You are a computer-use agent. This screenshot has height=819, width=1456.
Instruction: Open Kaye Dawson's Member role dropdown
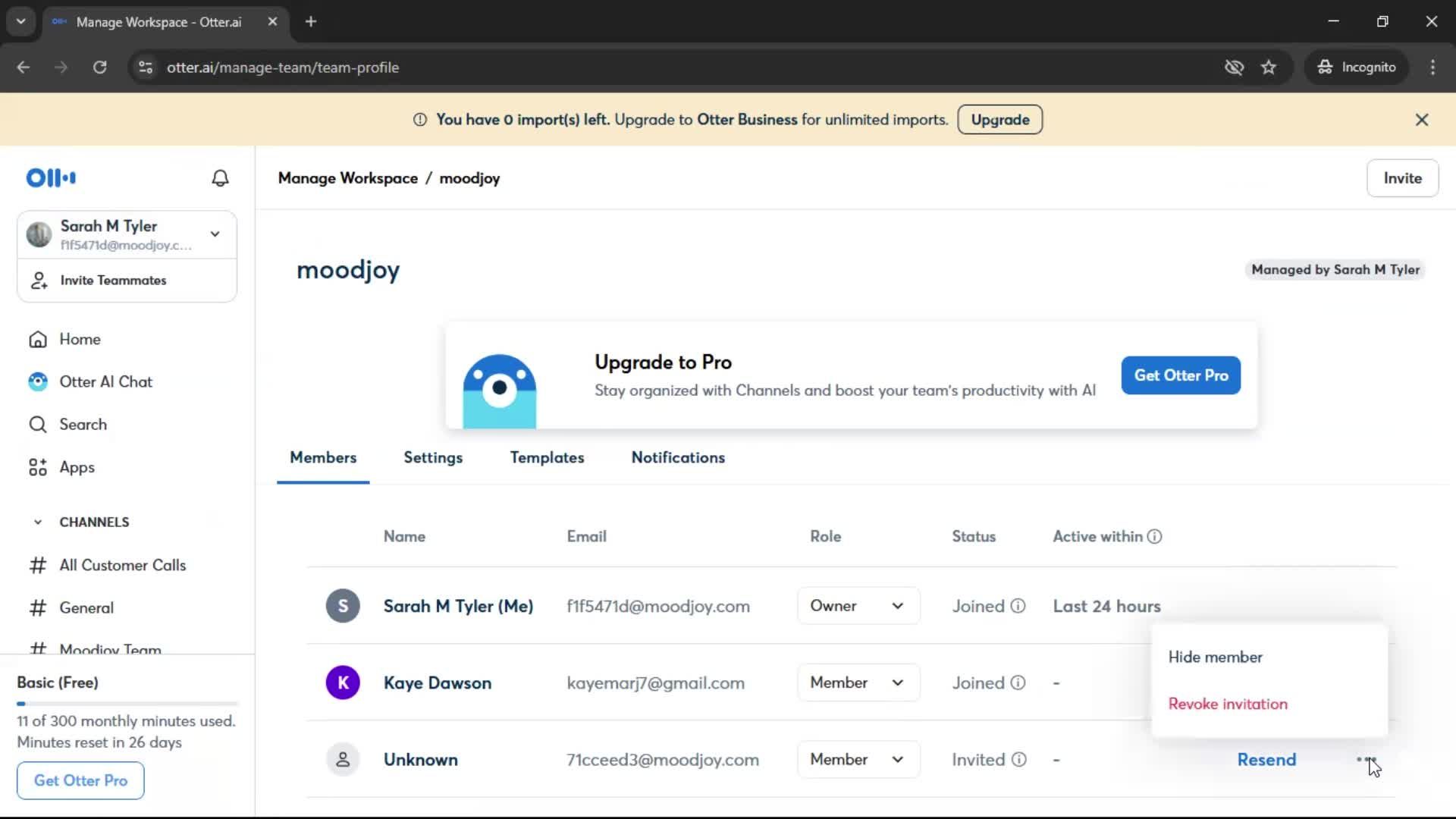tap(858, 682)
